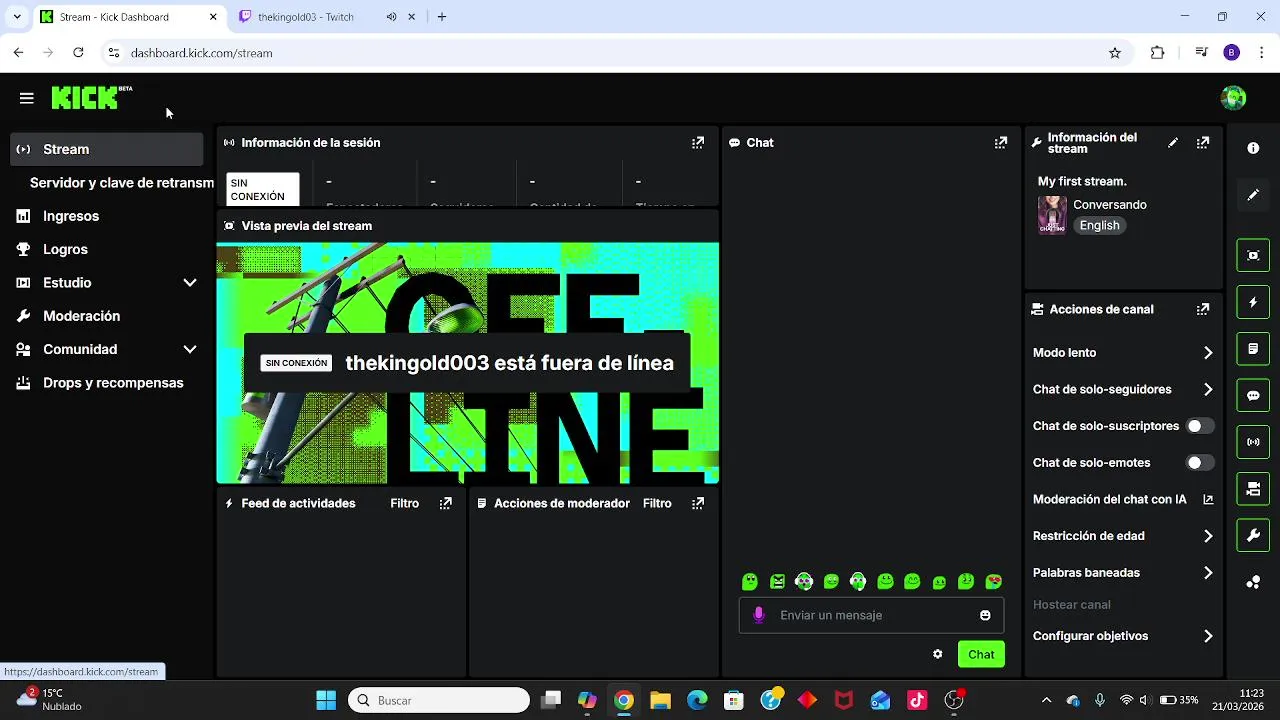
Task: Open Palabras baneadas chevron
Action: [x=1208, y=573]
